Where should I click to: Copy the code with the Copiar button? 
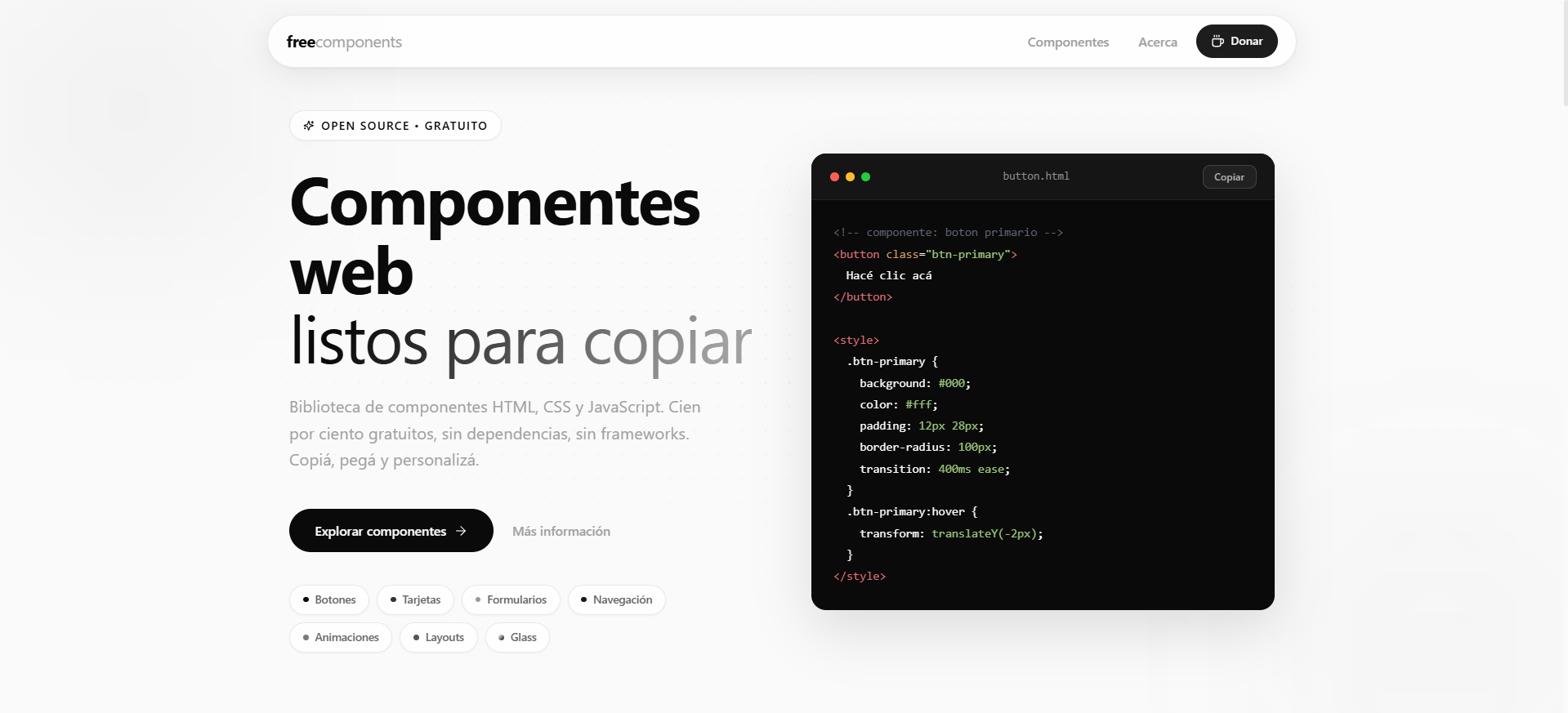(1229, 177)
